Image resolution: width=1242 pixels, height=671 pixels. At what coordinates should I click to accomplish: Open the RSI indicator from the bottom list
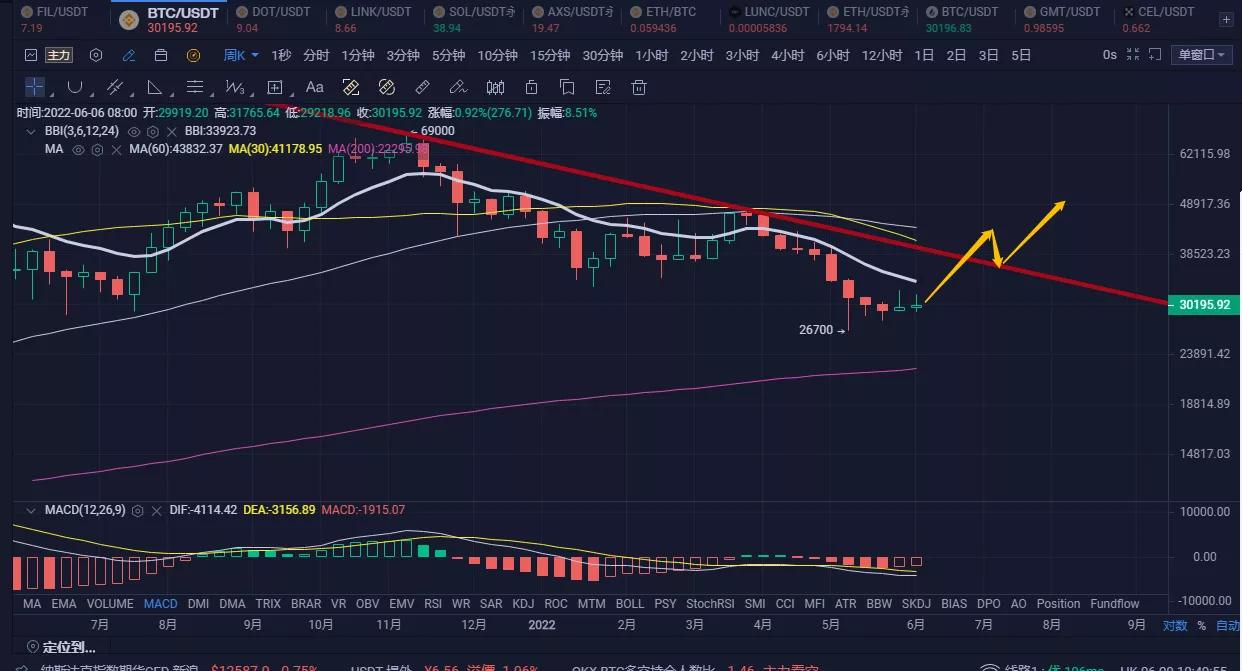point(433,603)
